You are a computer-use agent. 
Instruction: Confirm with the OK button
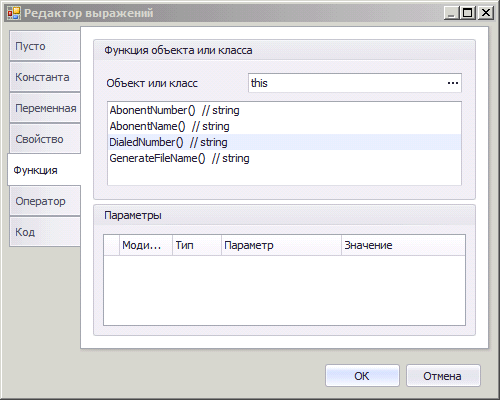[x=362, y=376]
